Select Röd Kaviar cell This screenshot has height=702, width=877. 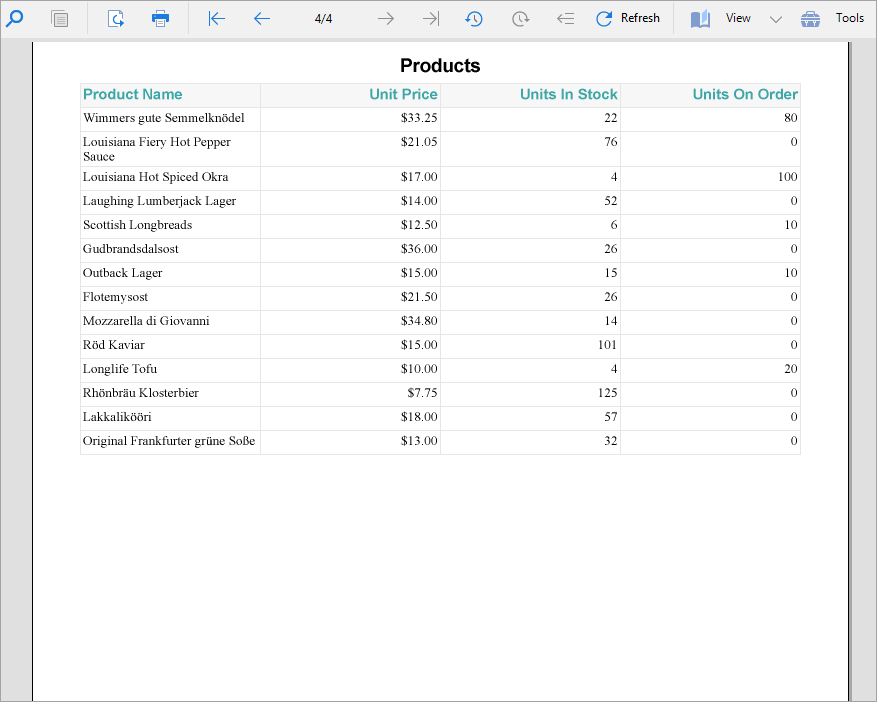pos(171,347)
